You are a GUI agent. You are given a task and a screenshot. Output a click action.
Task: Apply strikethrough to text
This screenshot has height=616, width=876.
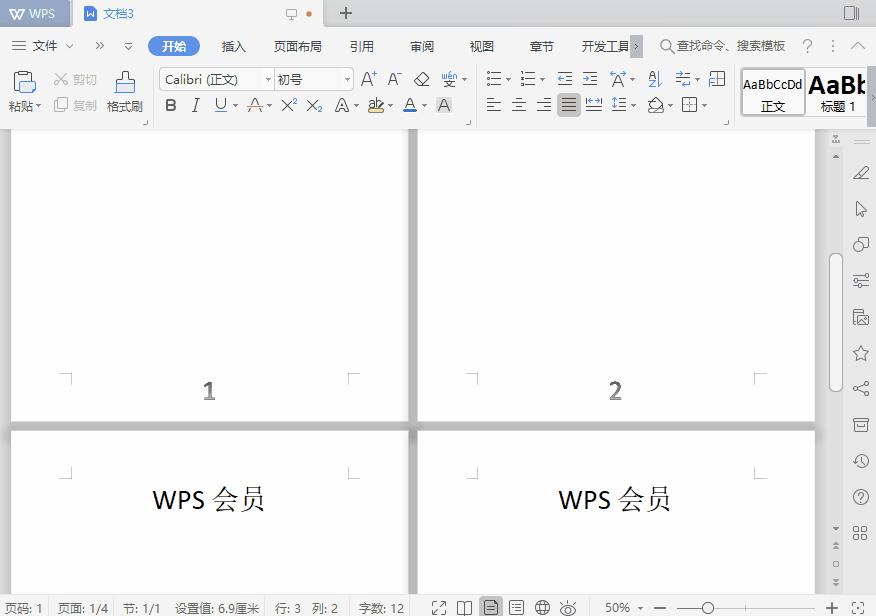(x=255, y=105)
